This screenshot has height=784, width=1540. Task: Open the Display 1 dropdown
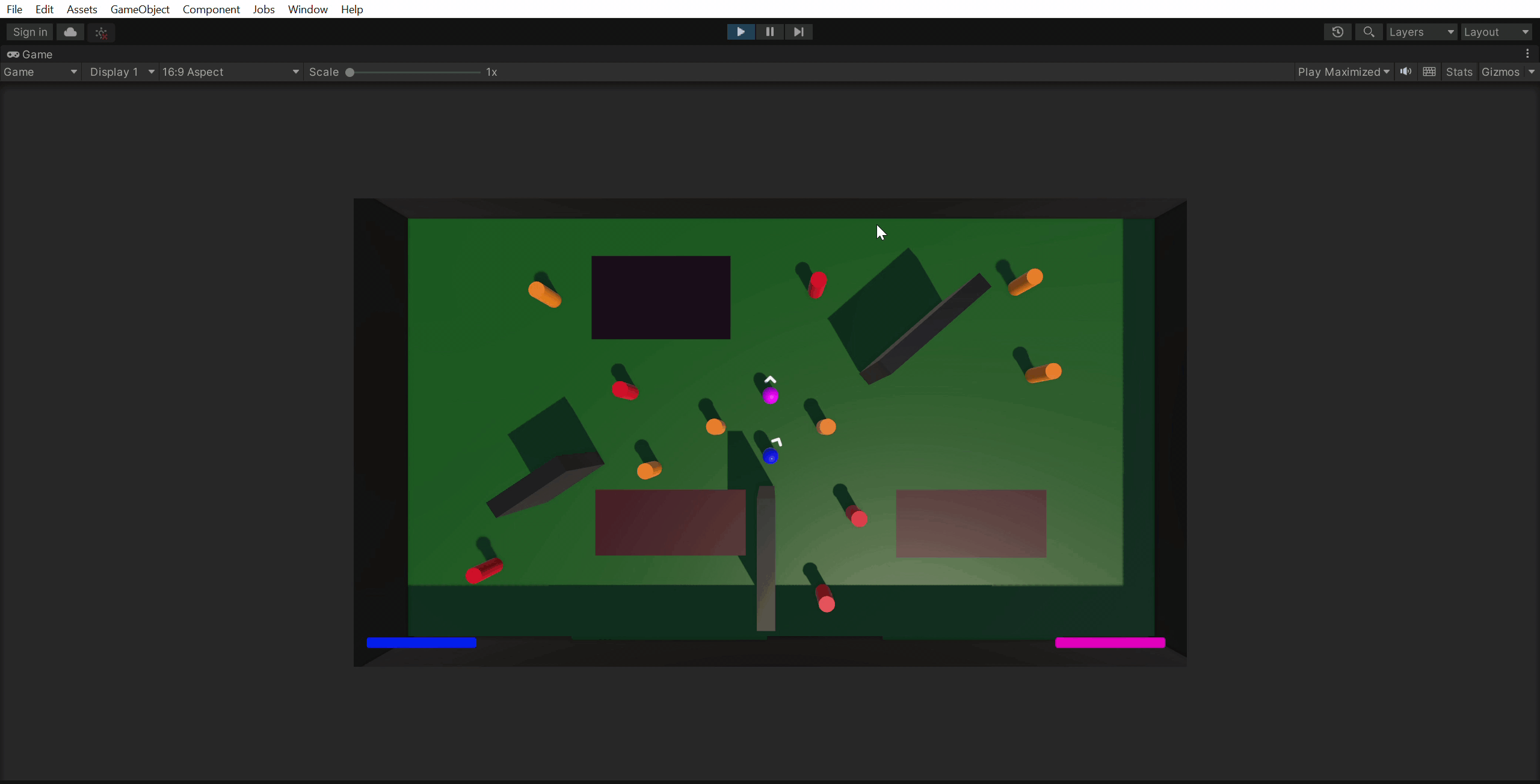pos(121,72)
